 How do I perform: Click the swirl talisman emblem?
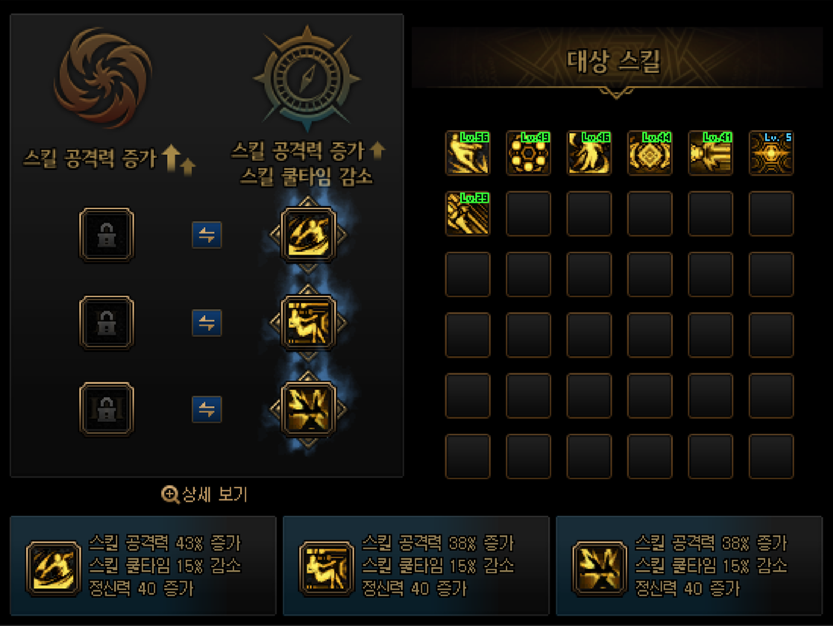(x=103, y=78)
